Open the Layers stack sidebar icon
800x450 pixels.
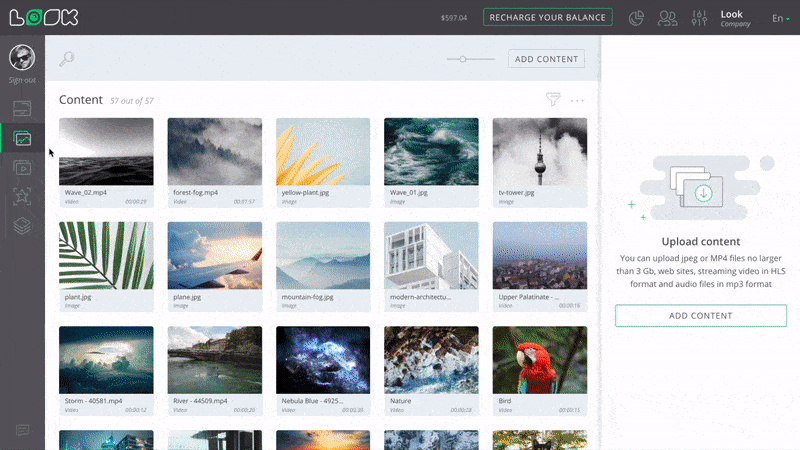pos(22,226)
